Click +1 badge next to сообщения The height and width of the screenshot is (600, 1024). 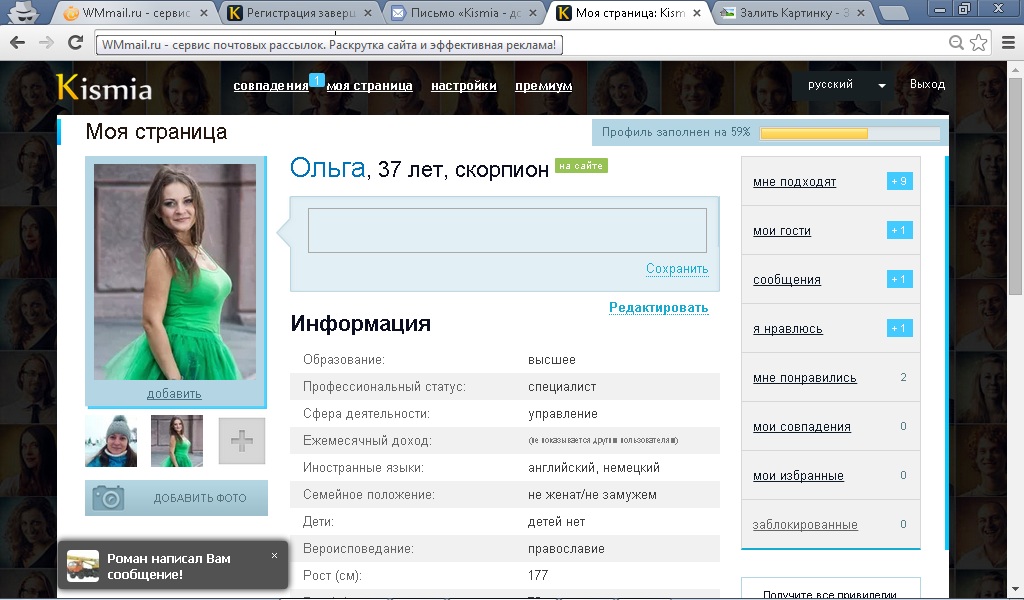point(899,279)
